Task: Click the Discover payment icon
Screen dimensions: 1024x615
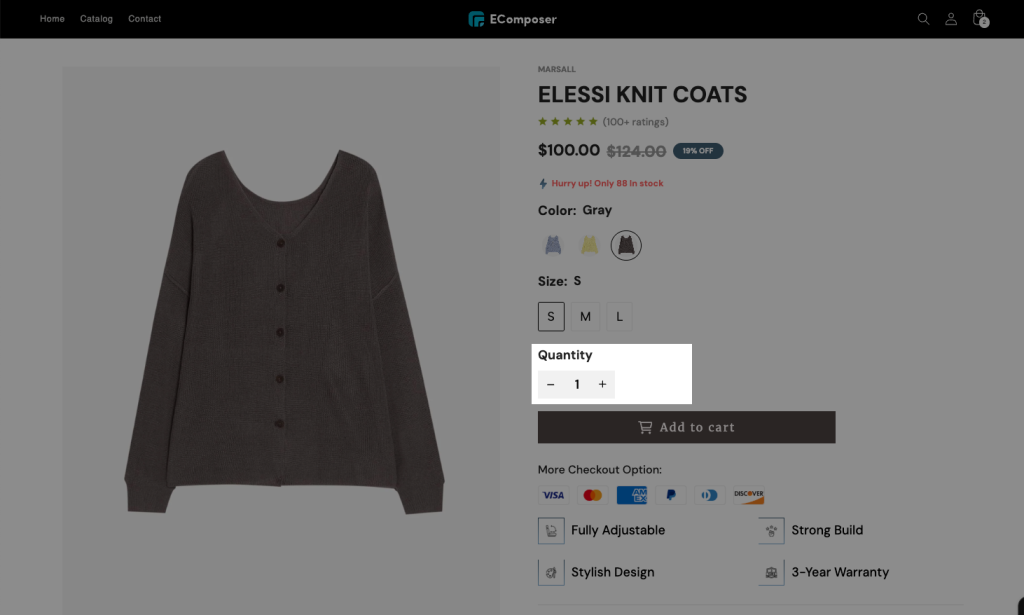Action: [748, 495]
